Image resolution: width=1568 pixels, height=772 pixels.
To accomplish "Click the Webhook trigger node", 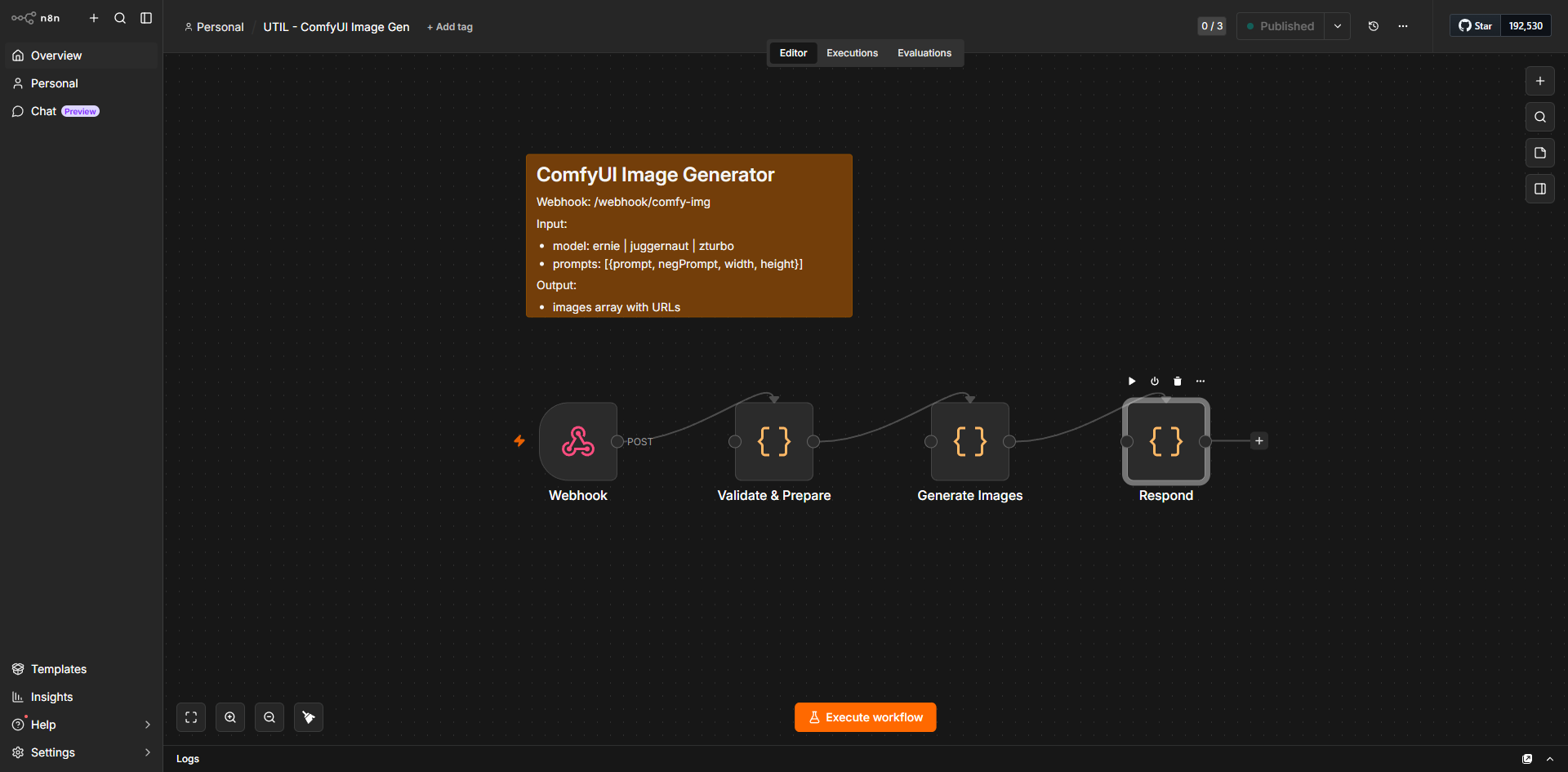I will (x=578, y=441).
